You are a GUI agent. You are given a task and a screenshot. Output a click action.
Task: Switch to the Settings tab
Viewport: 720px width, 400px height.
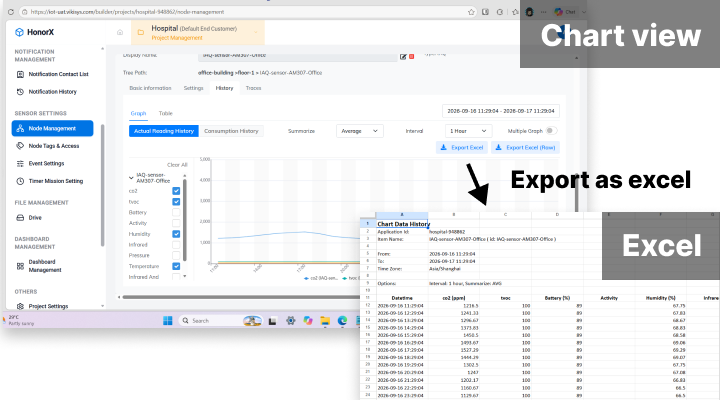click(x=193, y=88)
